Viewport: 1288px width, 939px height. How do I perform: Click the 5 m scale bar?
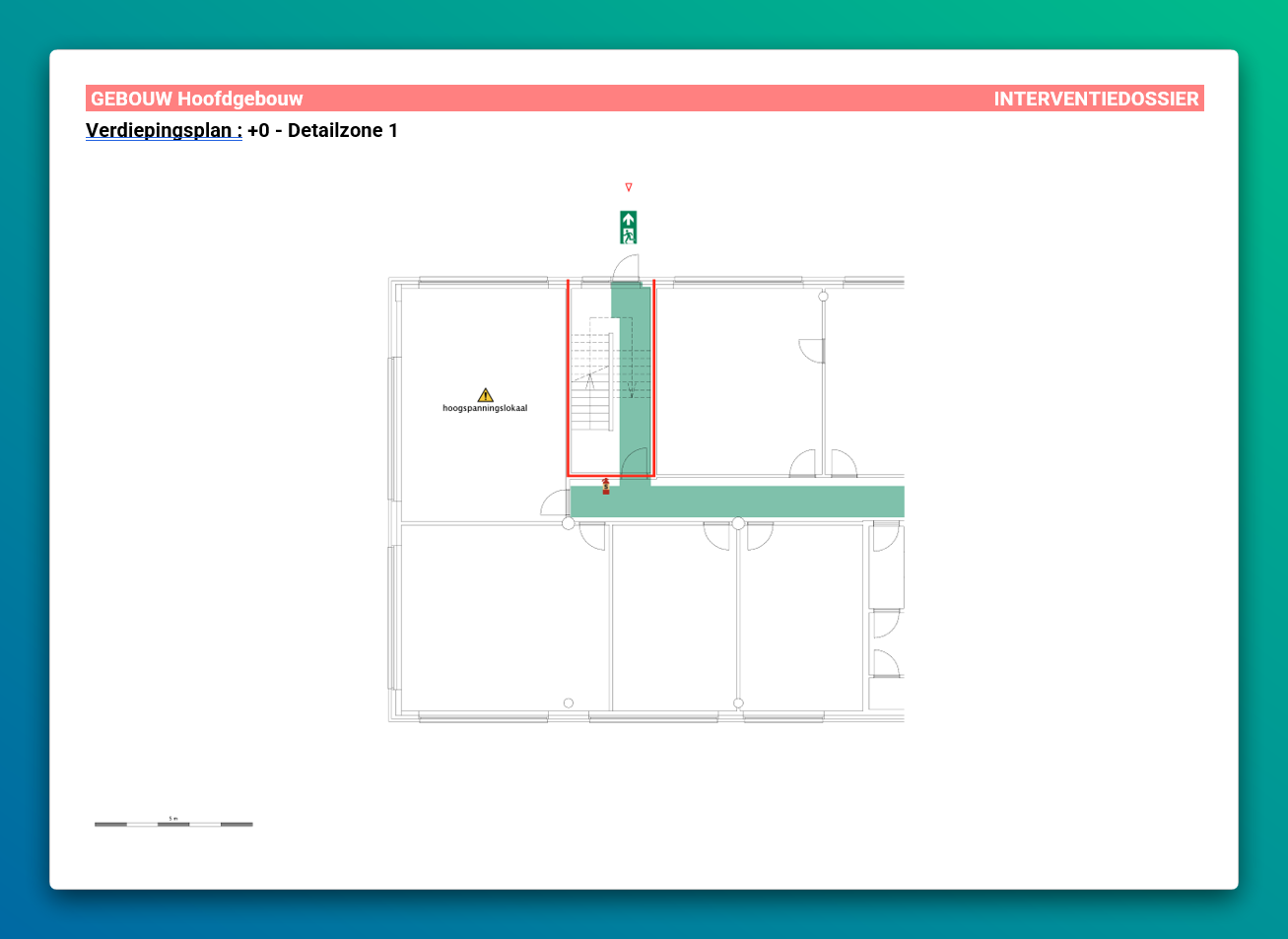pos(173,824)
